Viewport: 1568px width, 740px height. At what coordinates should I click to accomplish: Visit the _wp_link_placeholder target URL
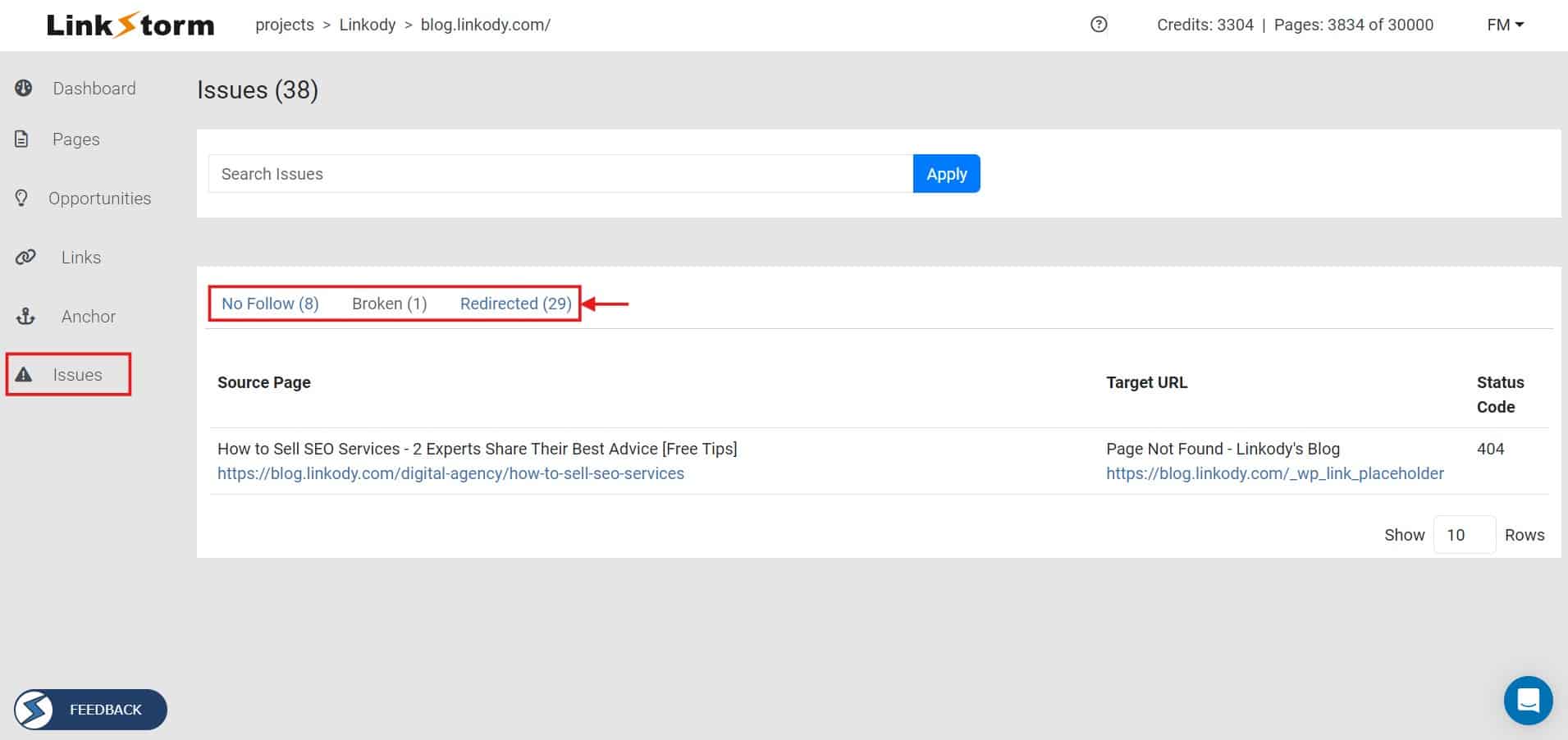pyautogui.click(x=1274, y=473)
